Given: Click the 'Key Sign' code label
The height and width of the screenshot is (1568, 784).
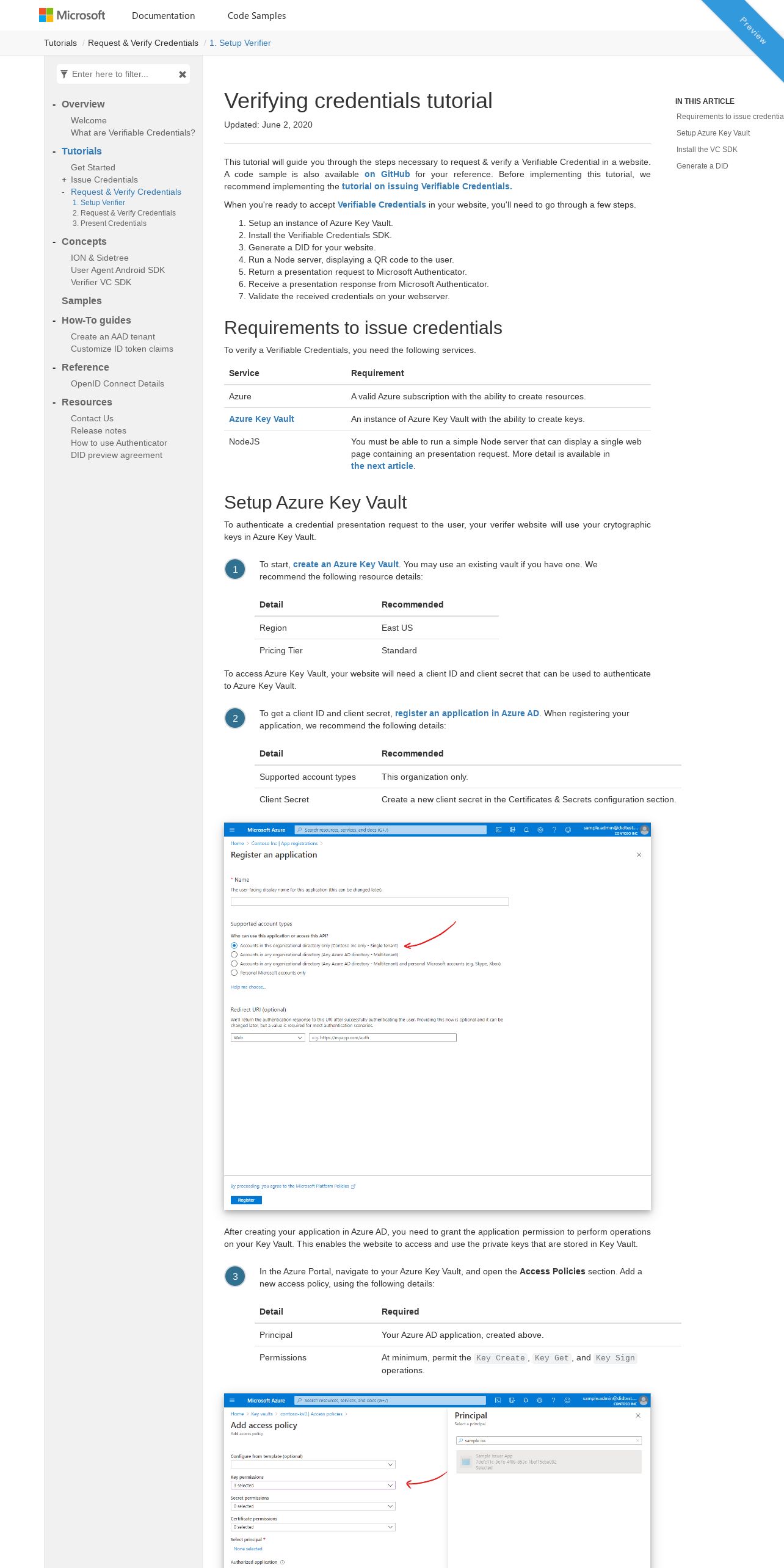Looking at the screenshot, I should click(x=615, y=1358).
